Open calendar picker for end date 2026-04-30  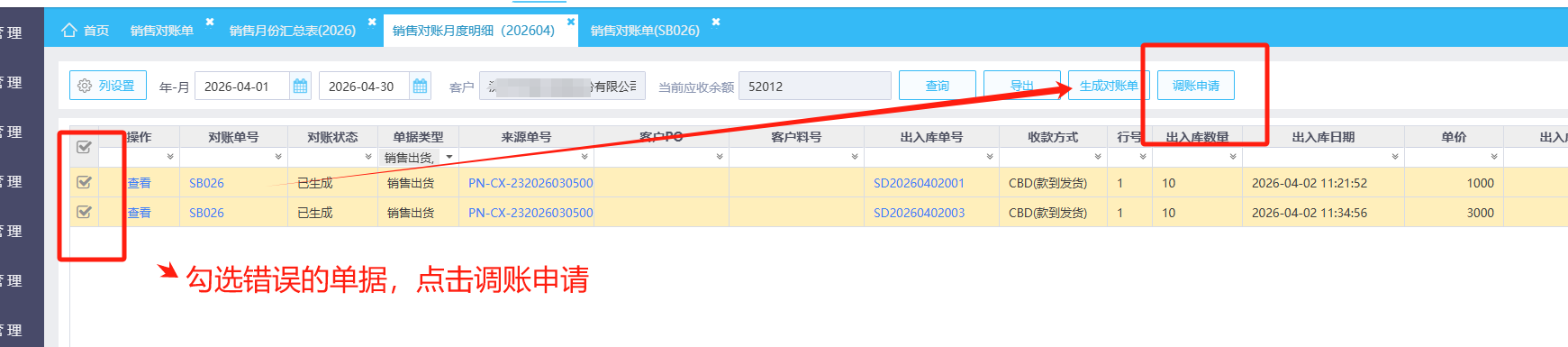[420, 87]
